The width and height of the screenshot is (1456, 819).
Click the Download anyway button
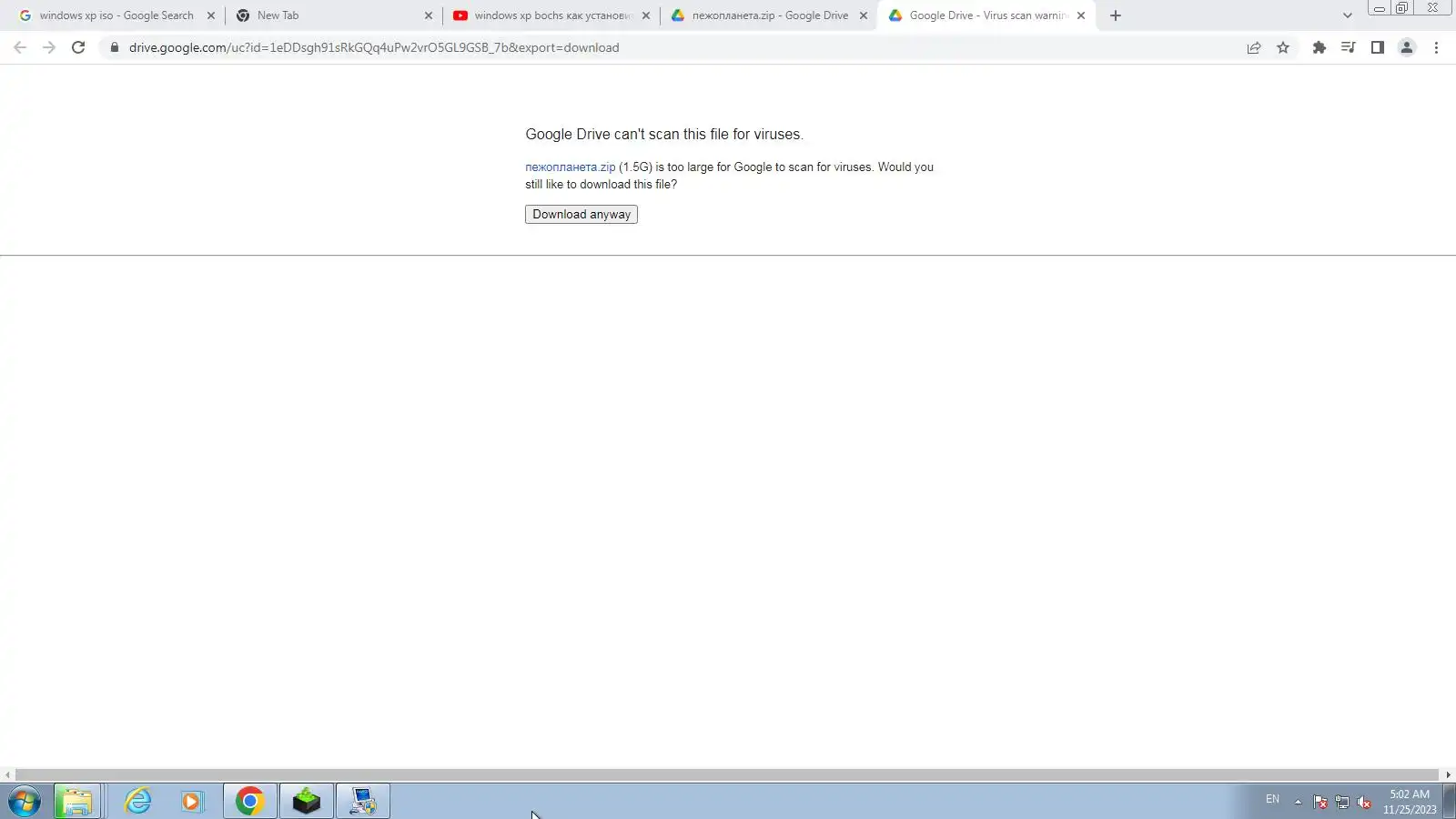point(581,215)
